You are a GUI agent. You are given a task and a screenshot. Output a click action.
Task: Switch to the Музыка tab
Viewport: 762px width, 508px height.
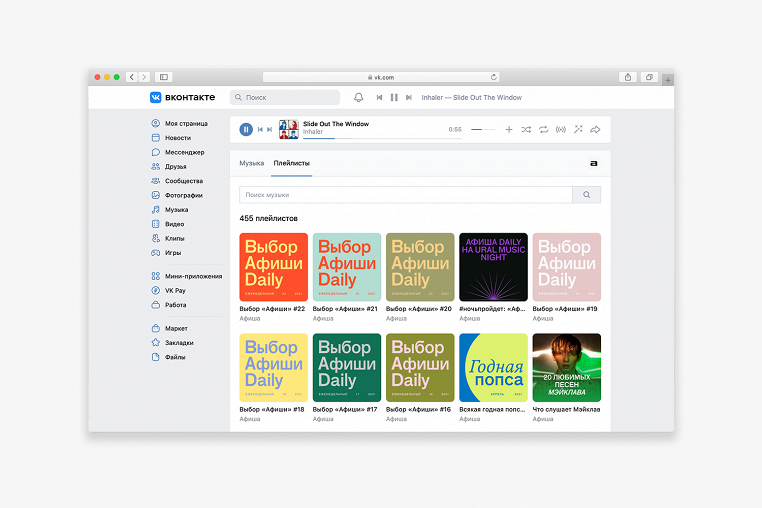[x=252, y=162]
